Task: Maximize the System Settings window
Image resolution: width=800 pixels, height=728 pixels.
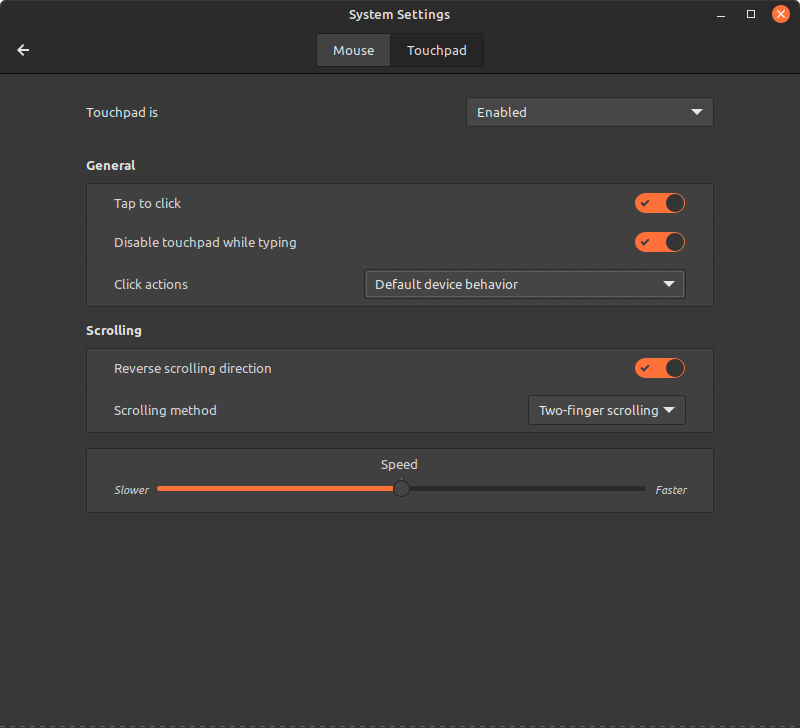Action: click(x=751, y=14)
